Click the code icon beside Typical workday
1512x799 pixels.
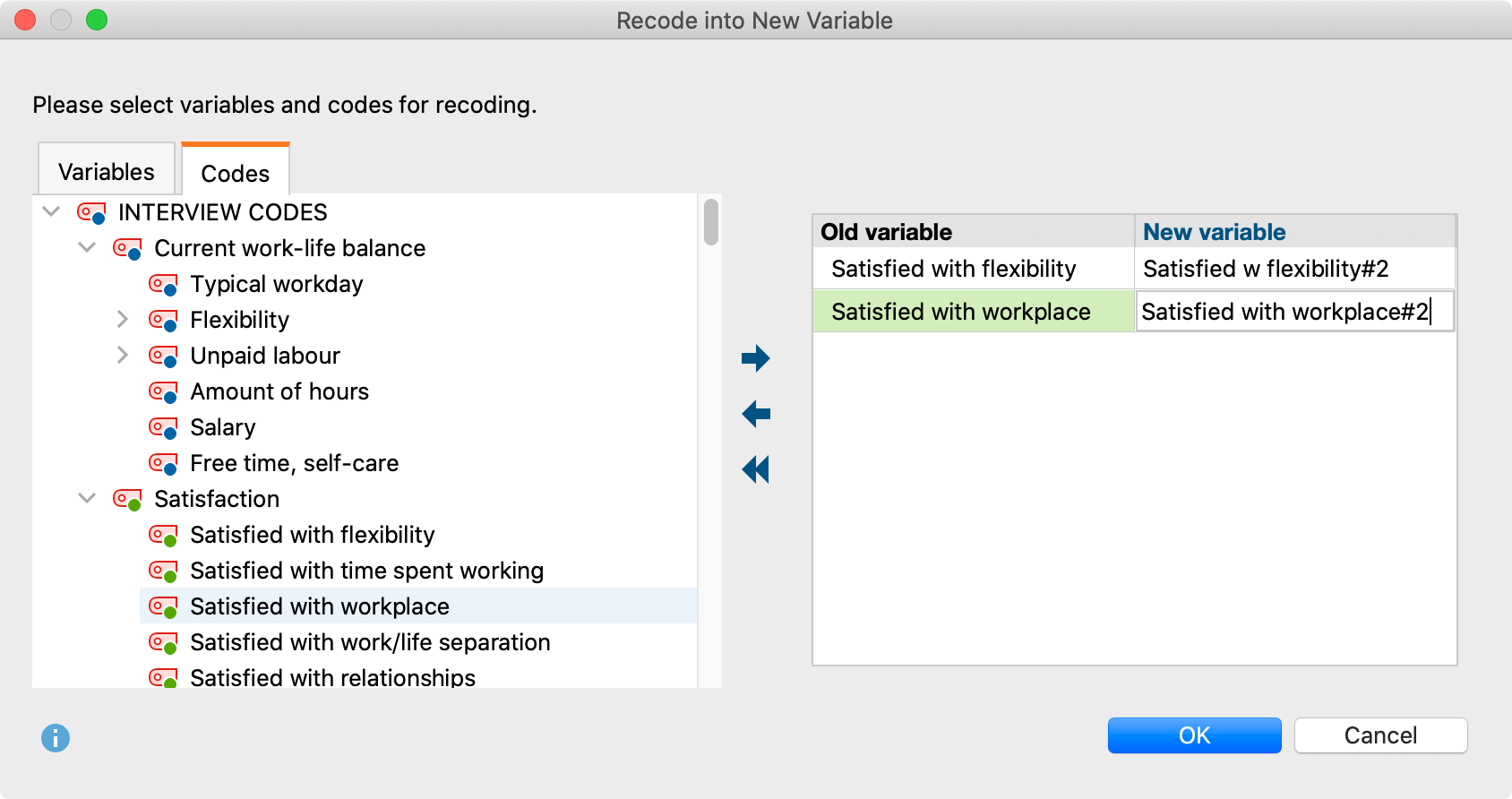163,285
